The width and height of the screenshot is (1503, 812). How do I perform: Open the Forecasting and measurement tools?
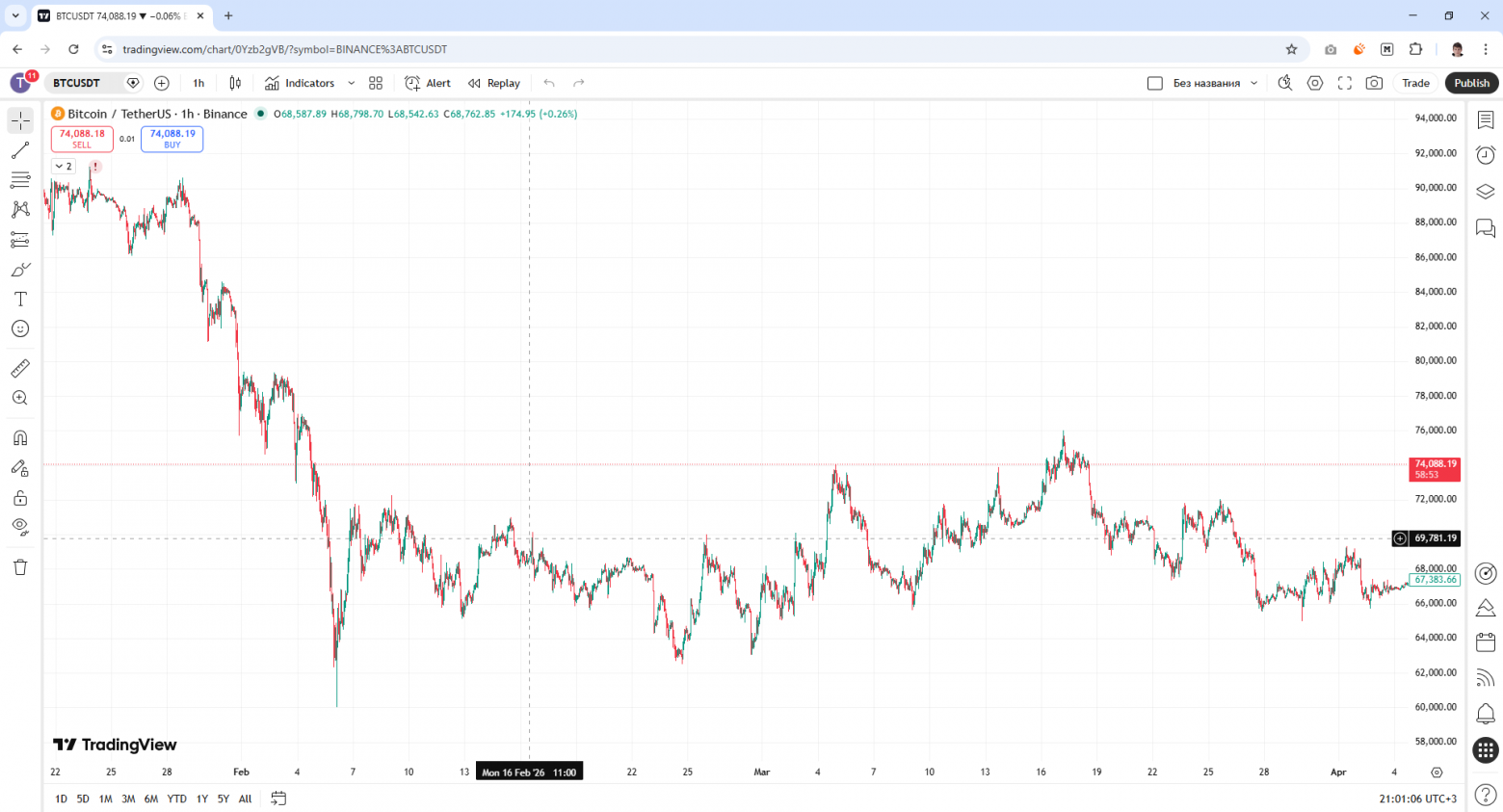20,240
